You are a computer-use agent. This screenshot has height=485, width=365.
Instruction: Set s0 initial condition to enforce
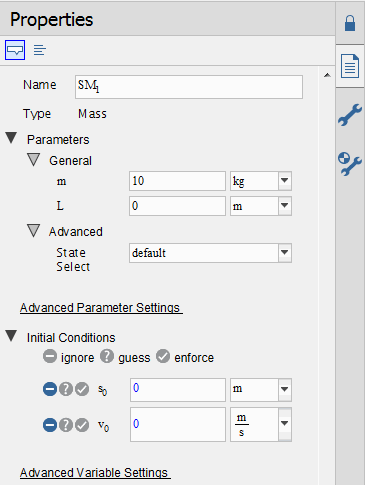(82, 389)
